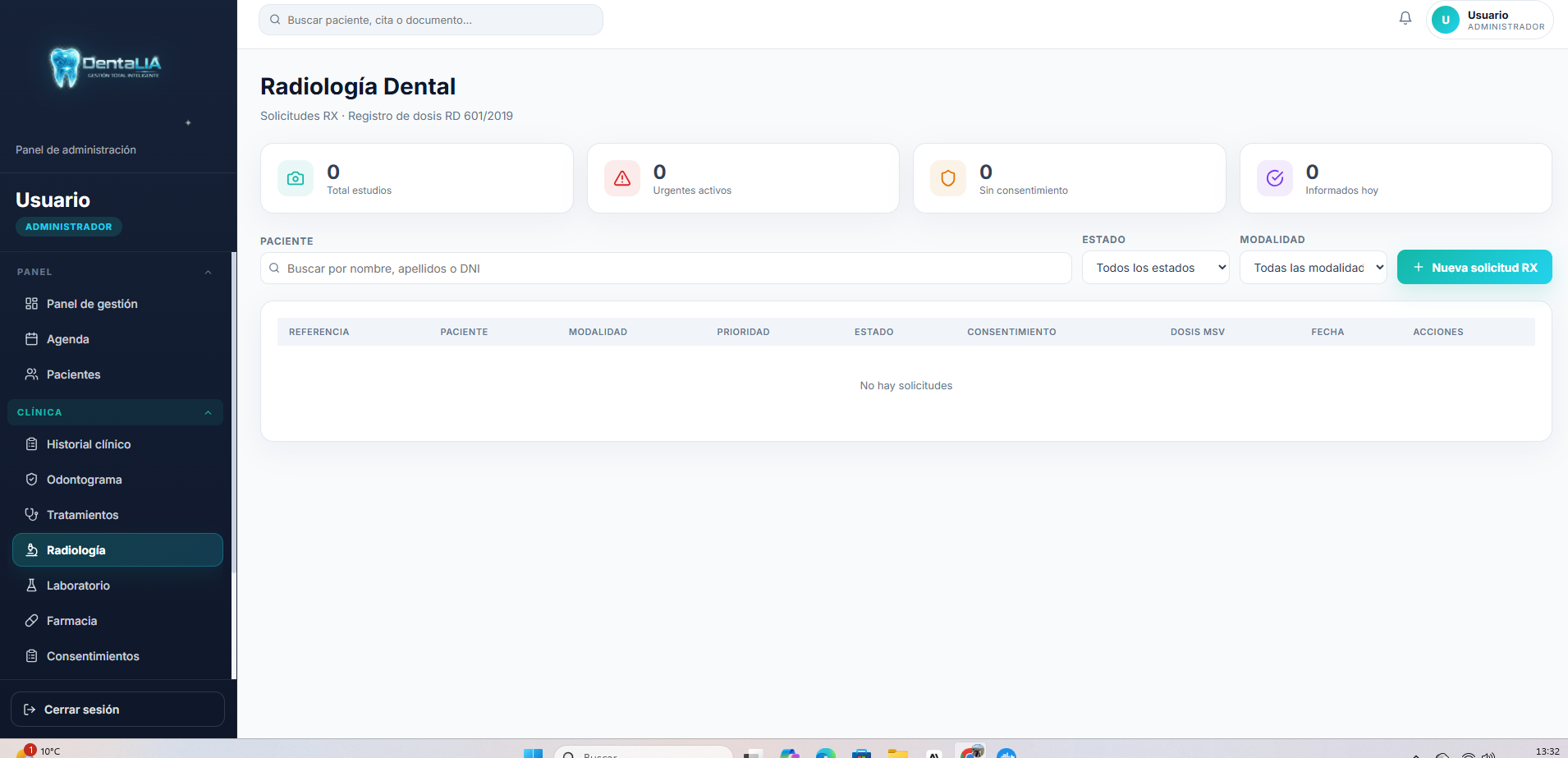
Task: Click the shield icon on Sin consentimiento card
Action: pyautogui.click(x=948, y=178)
